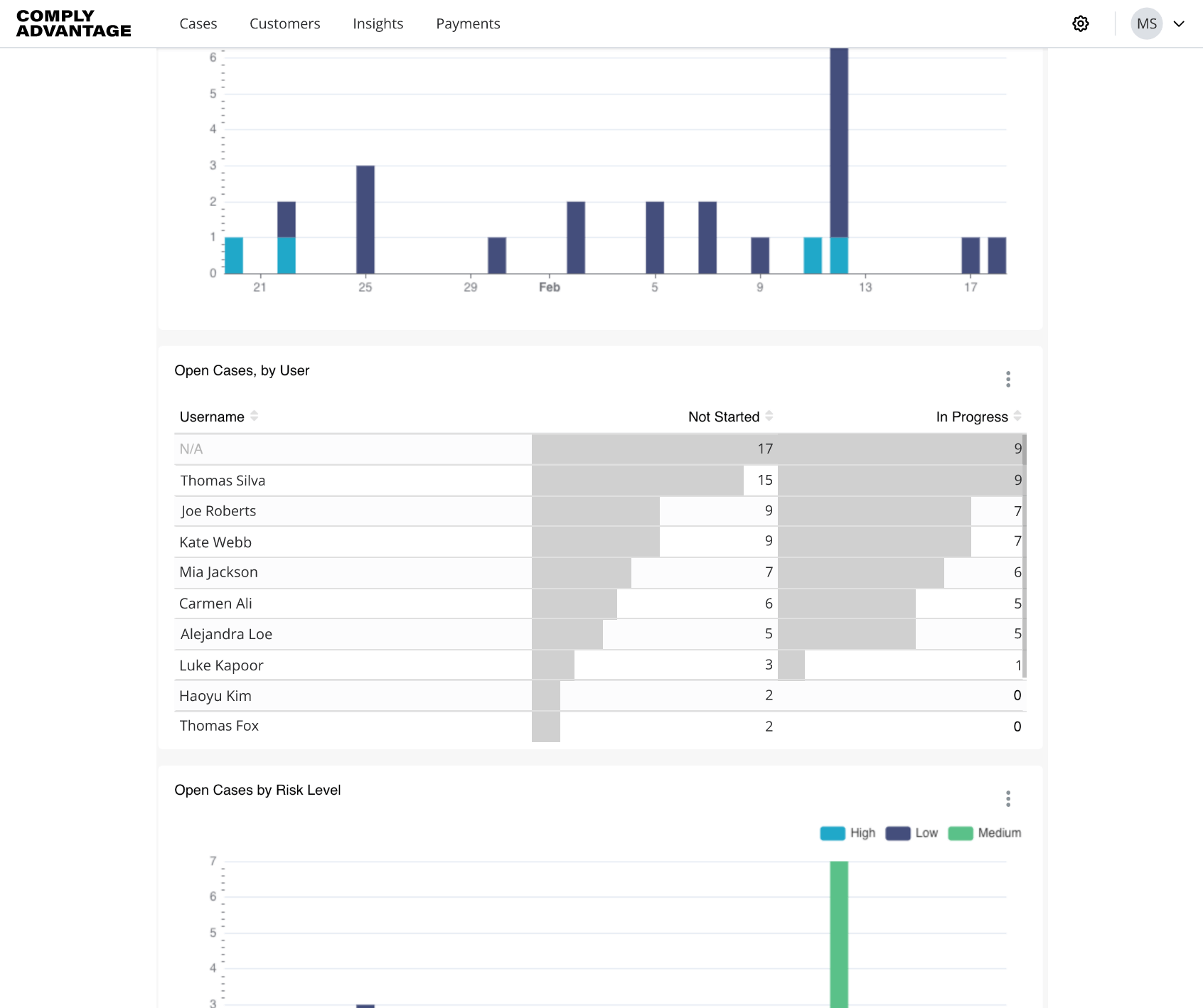Go to the Insights tab
Screen dimensions: 1203x1008
click(378, 23)
